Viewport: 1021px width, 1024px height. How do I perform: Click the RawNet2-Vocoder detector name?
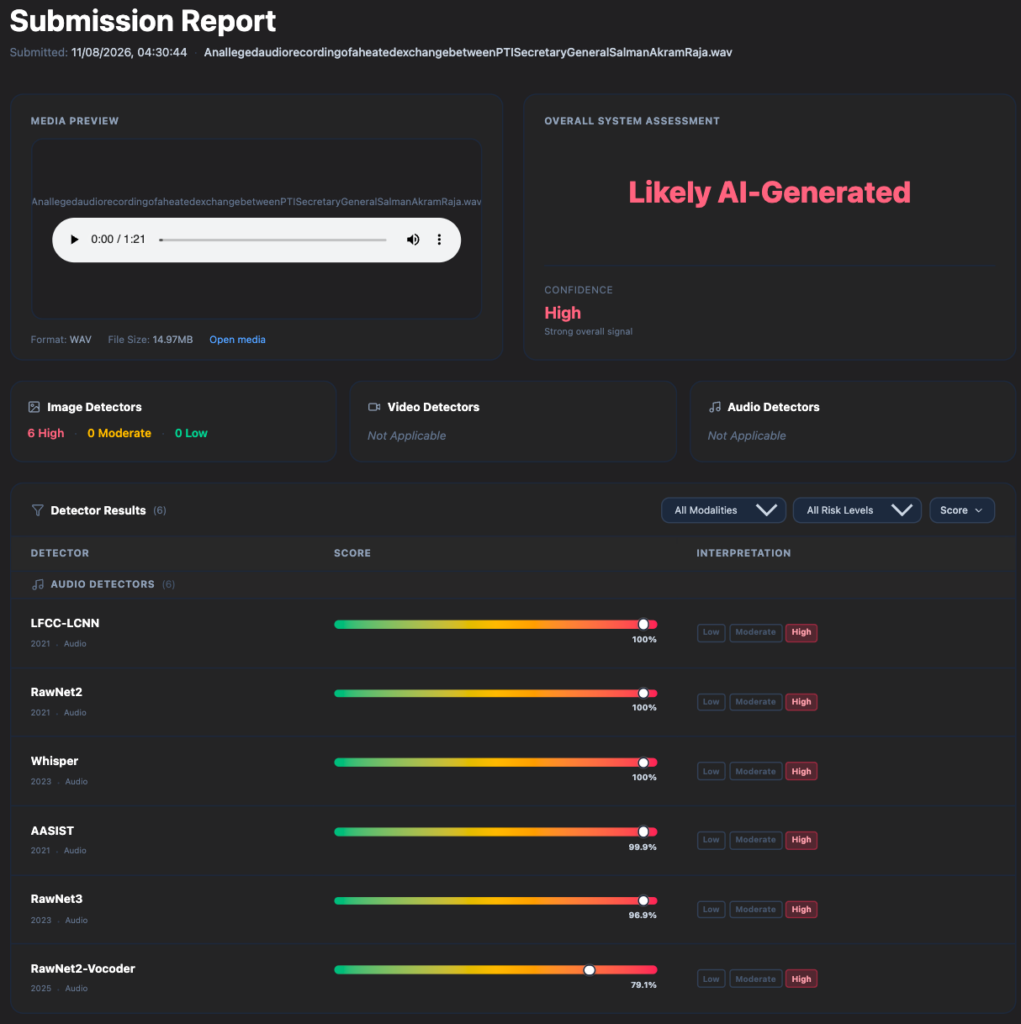tap(83, 968)
